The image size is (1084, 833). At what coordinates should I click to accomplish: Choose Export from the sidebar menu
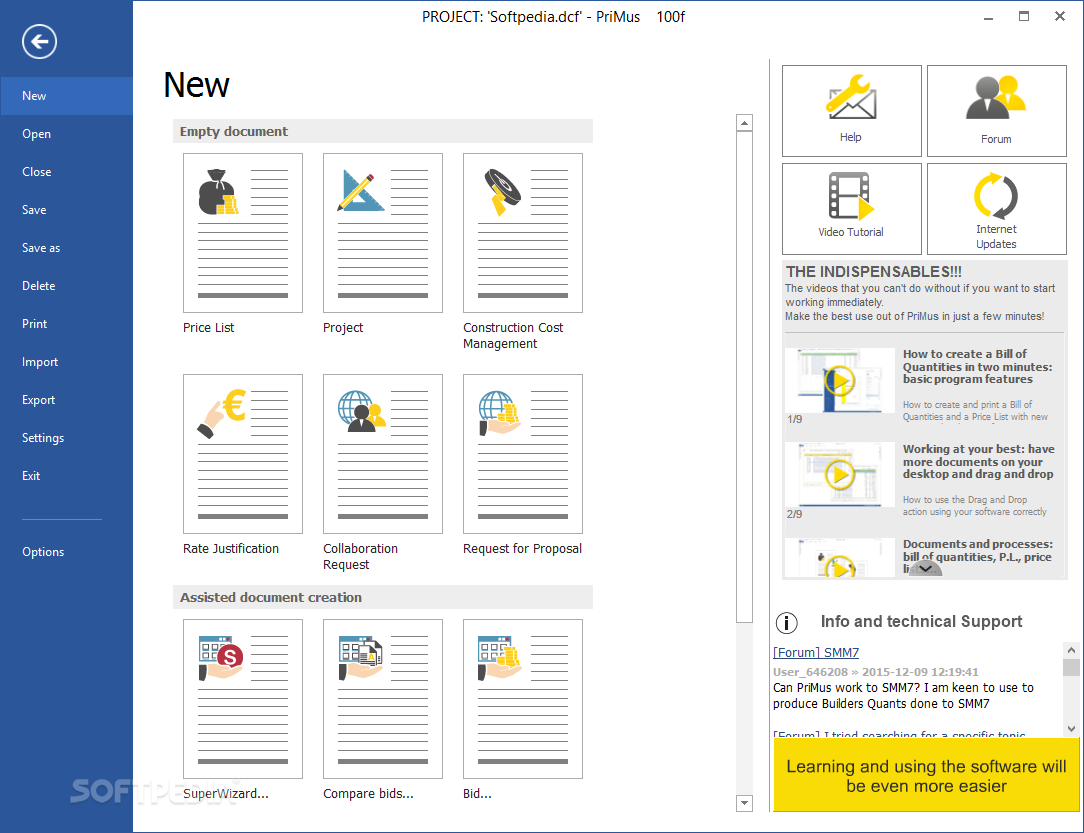click(x=66, y=400)
